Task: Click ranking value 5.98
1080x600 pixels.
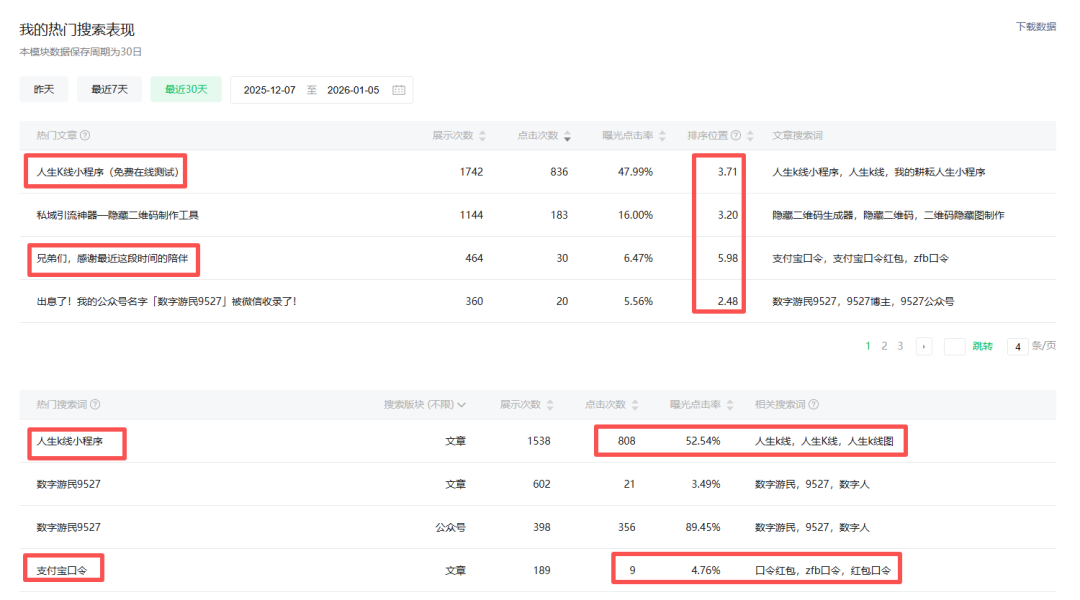Action: pyautogui.click(x=727, y=258)
